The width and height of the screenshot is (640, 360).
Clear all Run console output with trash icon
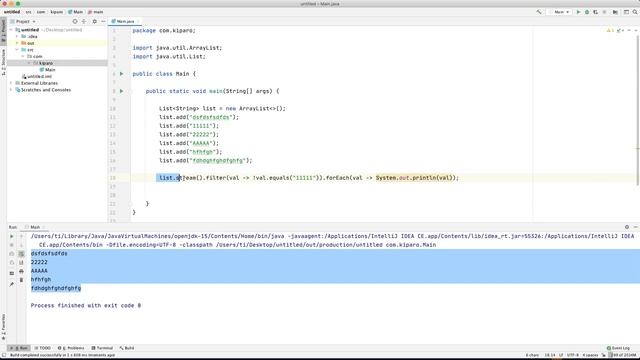point(21,280)
